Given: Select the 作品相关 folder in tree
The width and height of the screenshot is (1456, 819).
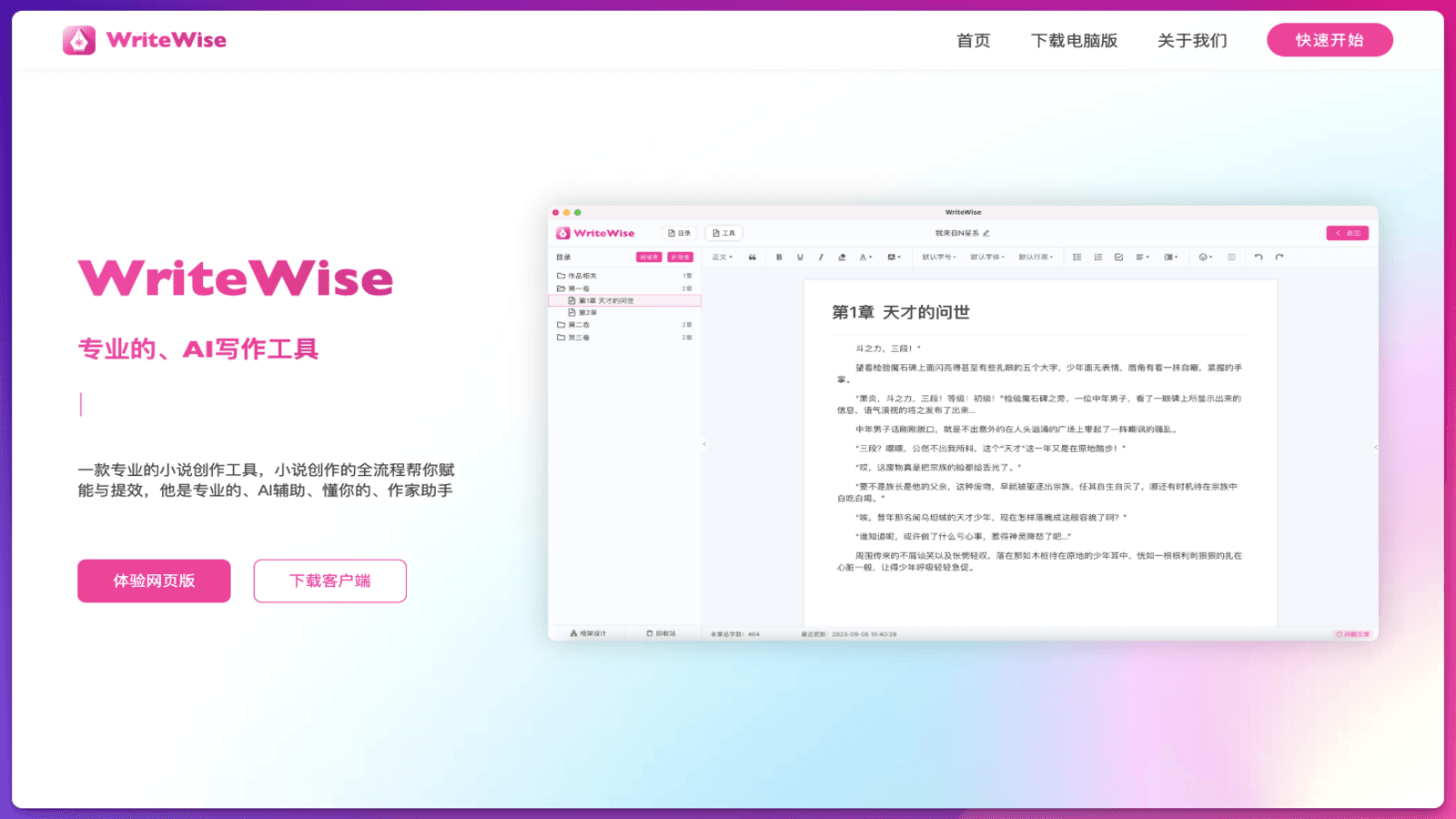Looking at the screenshot, I should tap(624, 276).
